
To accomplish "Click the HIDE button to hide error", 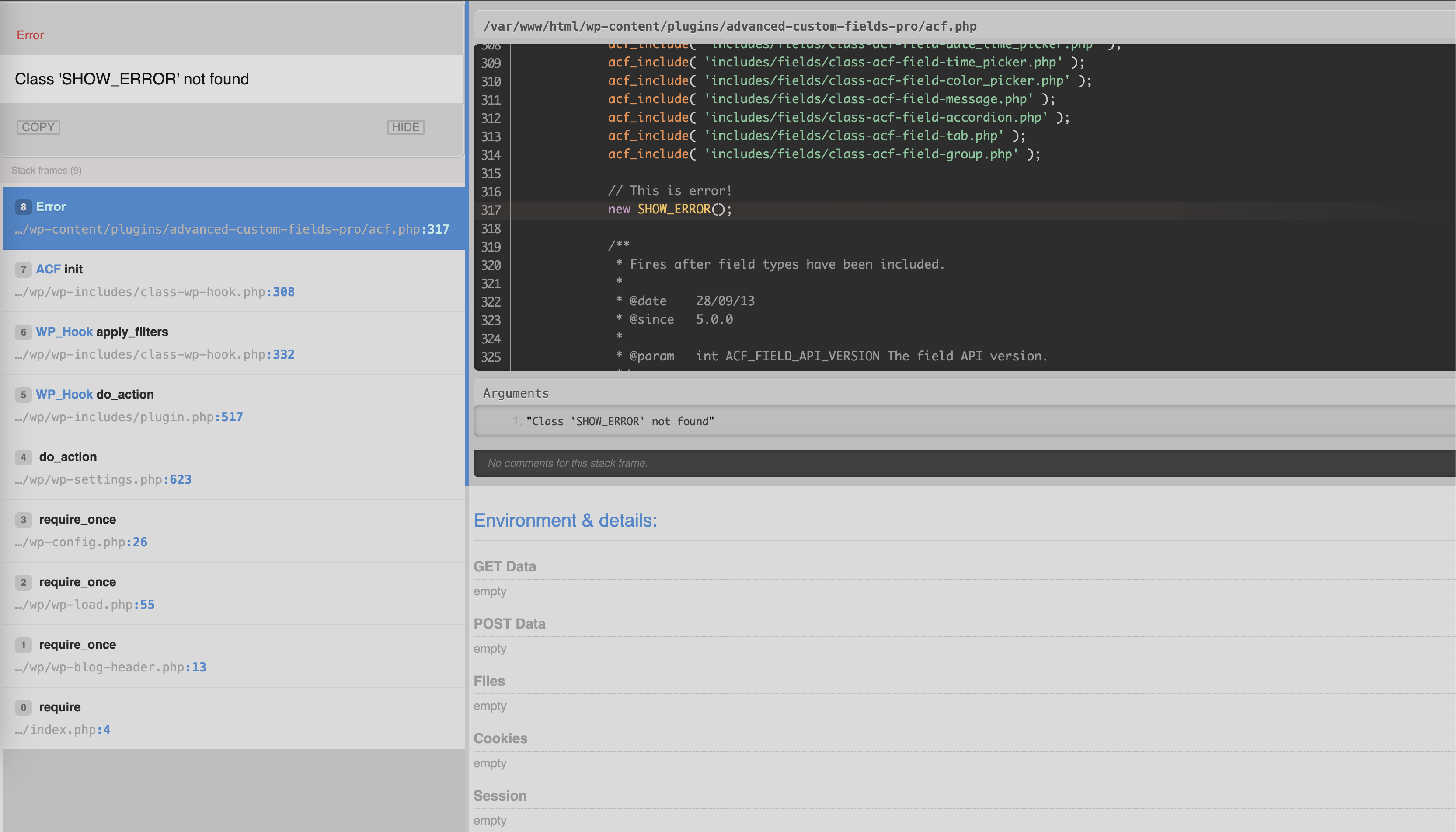I will click(x=405, y=127).
